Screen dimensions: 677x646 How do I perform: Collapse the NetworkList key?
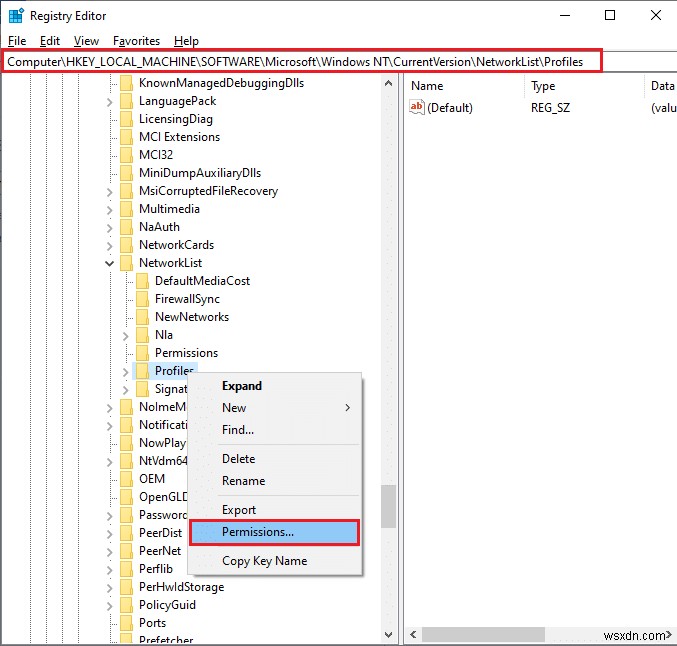coord(110,263)
